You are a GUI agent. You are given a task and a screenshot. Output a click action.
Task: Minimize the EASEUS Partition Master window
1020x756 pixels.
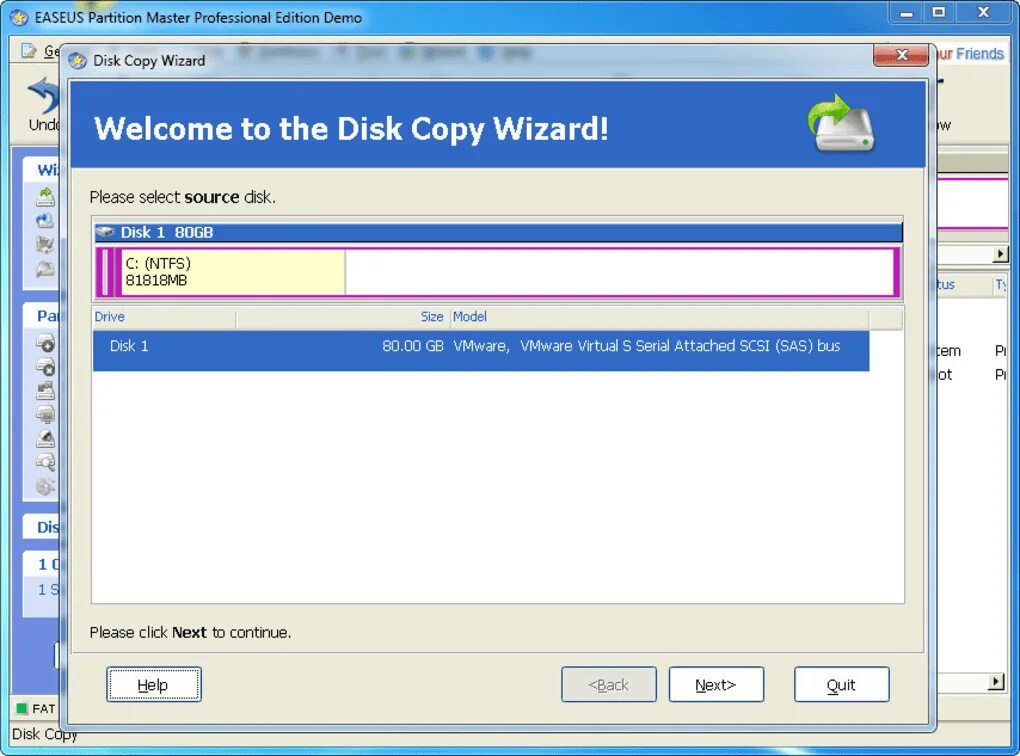click(x=906, y=12)
